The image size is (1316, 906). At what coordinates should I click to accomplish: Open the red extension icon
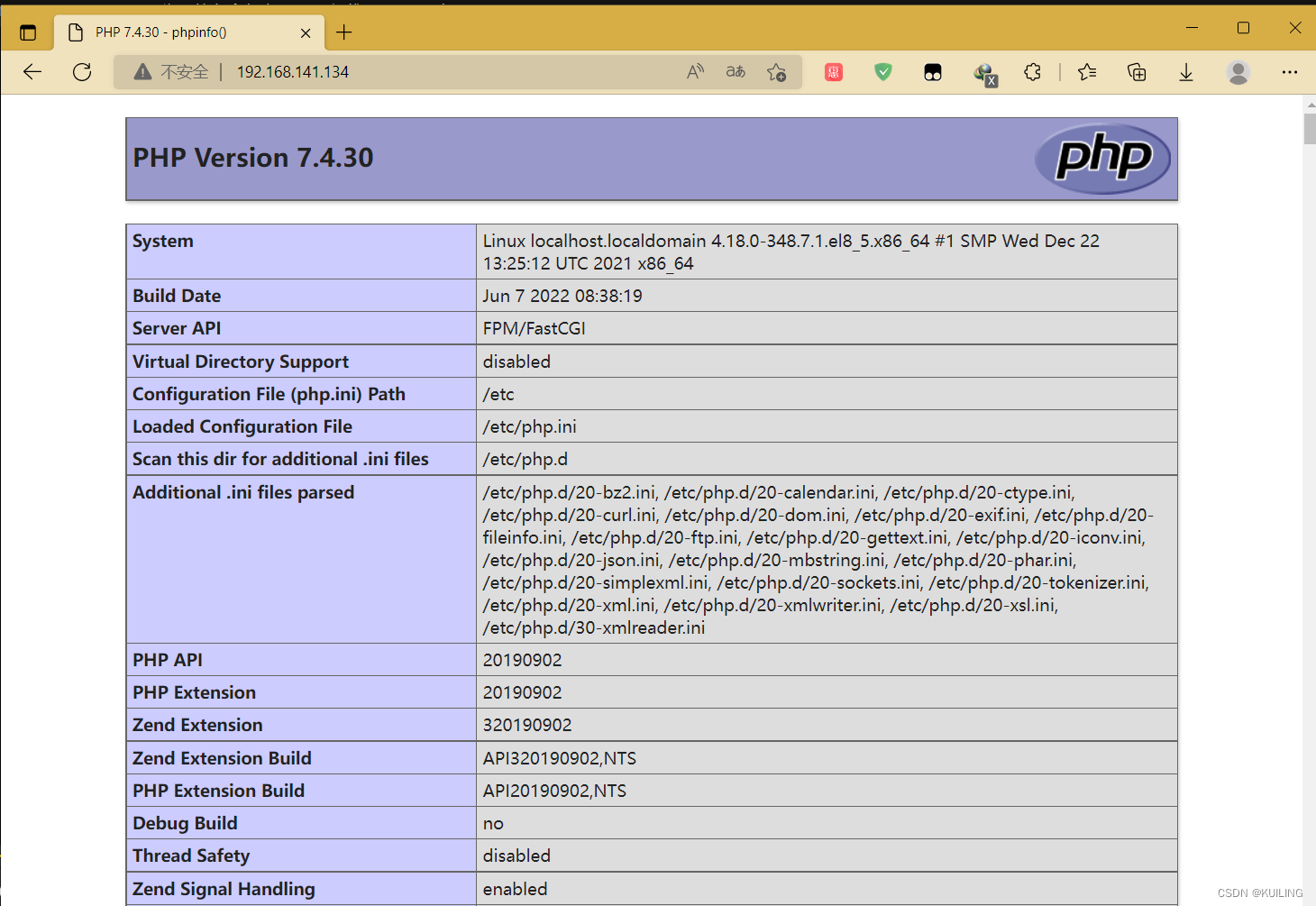coord(834,72)
